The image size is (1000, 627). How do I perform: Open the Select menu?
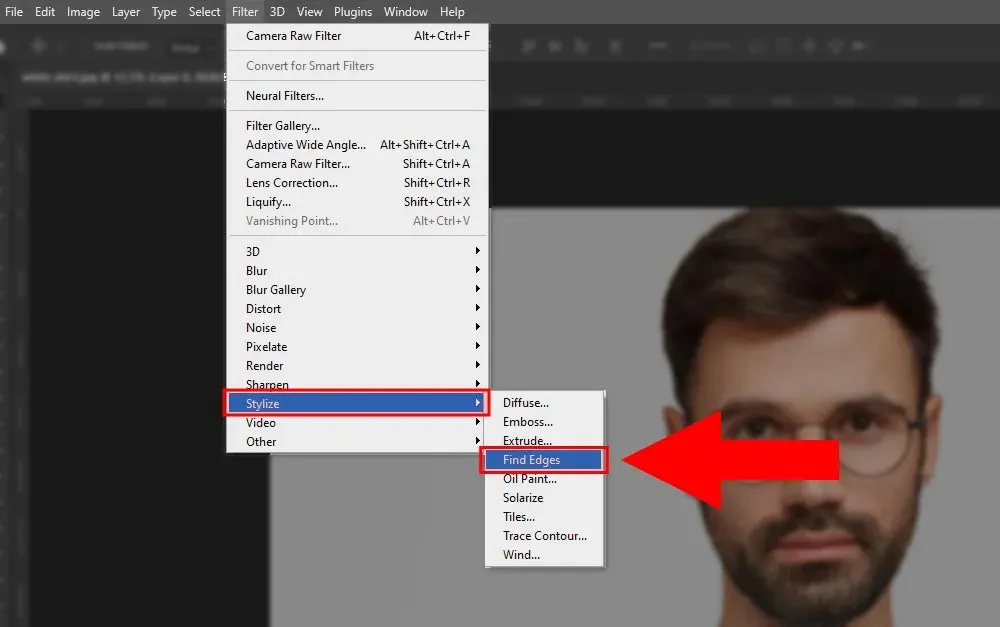(204, 11)
